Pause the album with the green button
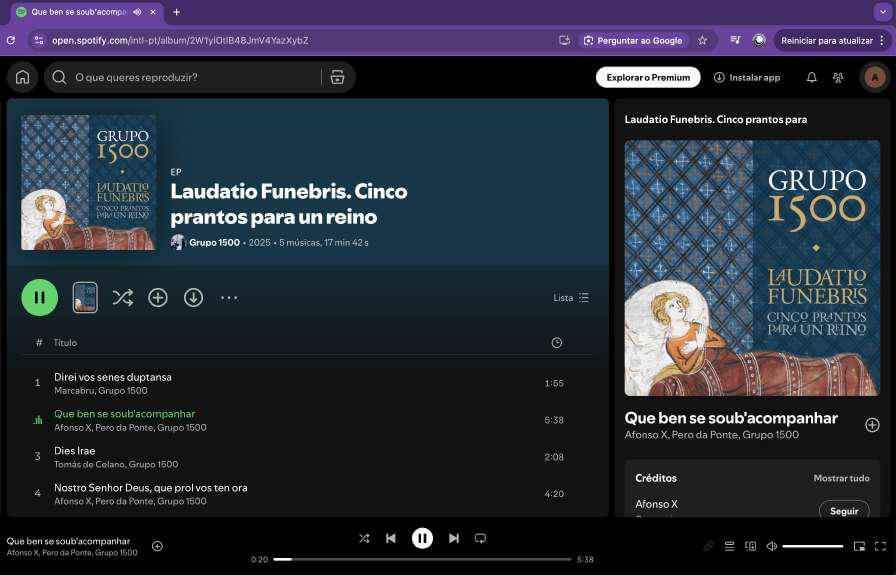Screen dimensions: 896x575 click(39, 297)
